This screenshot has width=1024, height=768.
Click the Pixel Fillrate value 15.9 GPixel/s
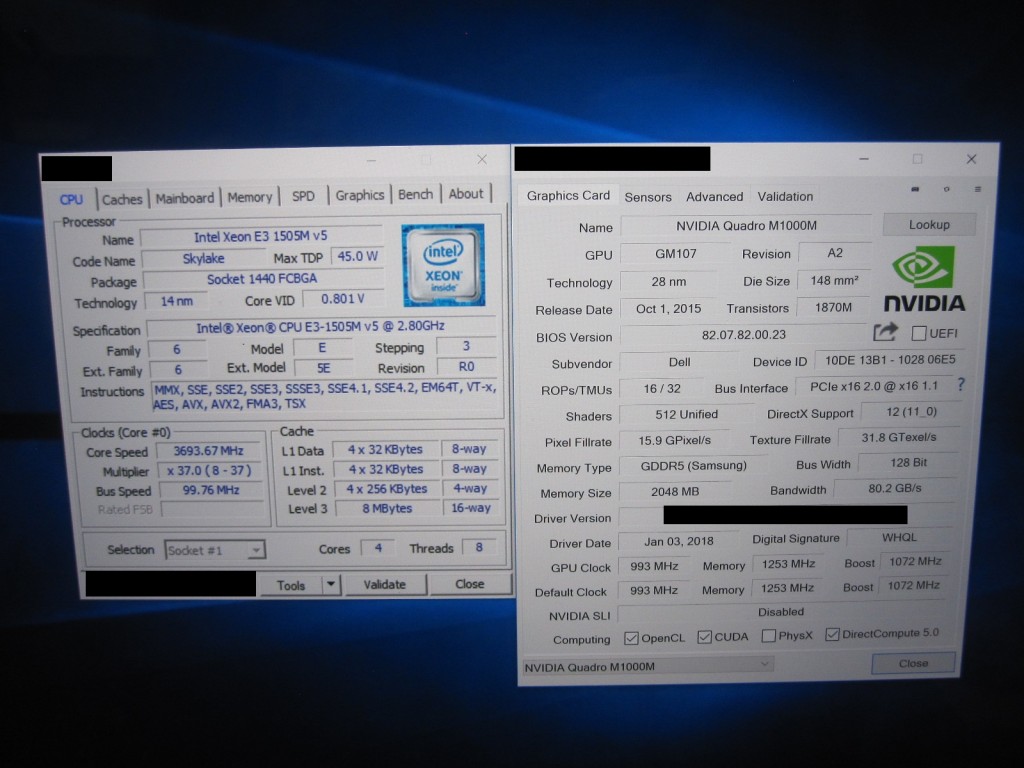point(675,440)
